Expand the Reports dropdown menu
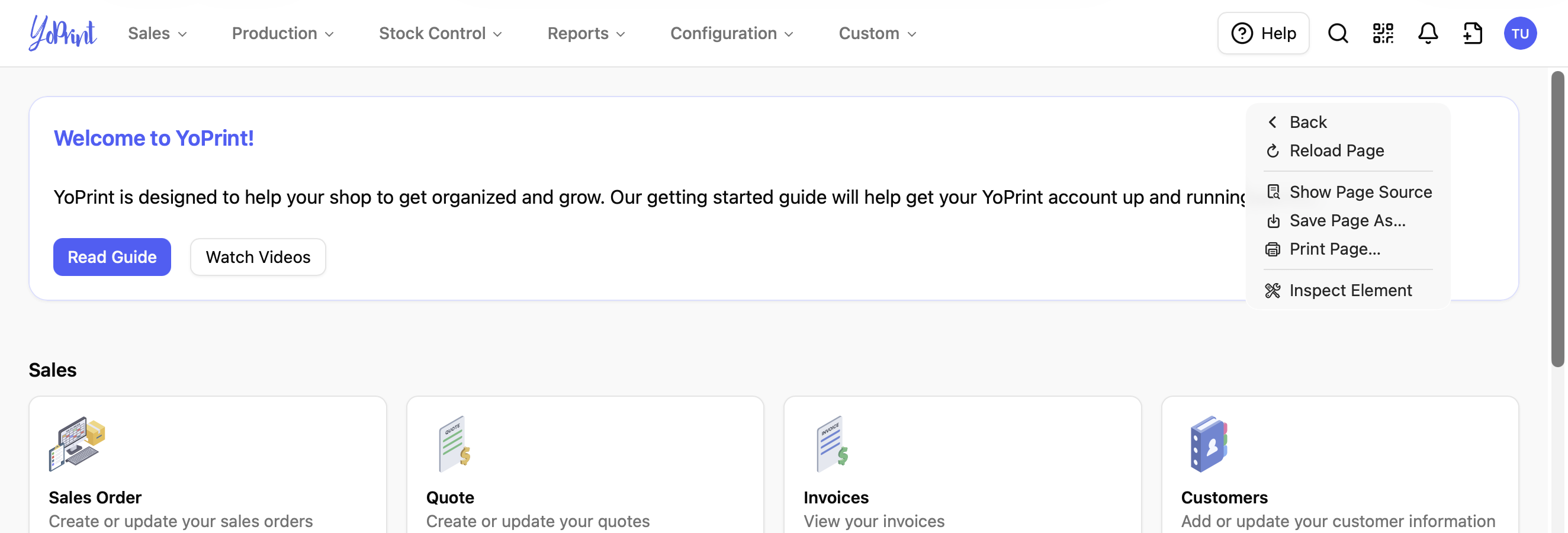The height and width of the screenshot is (533, 1568). (586, 34)
